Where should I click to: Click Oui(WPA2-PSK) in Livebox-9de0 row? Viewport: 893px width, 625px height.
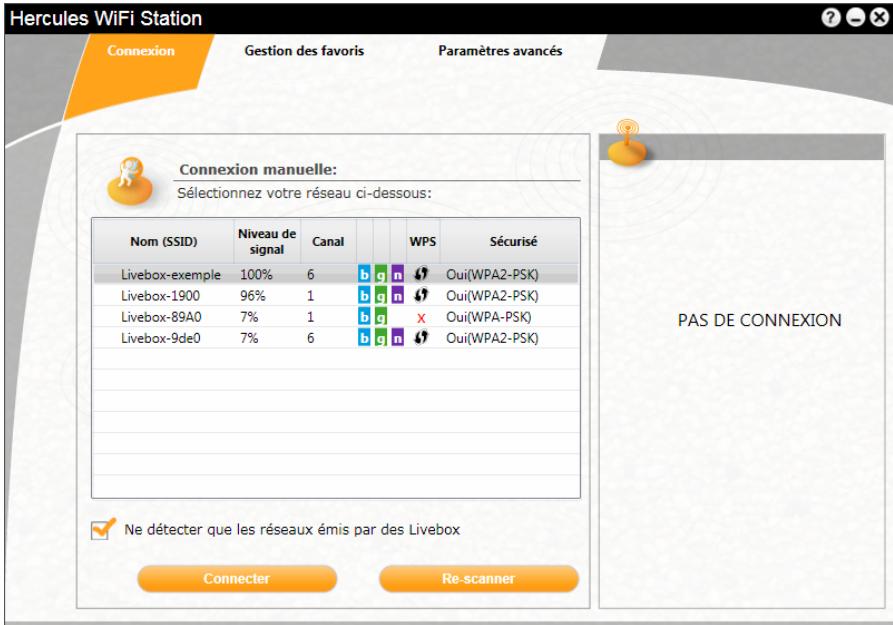point(492,338)
